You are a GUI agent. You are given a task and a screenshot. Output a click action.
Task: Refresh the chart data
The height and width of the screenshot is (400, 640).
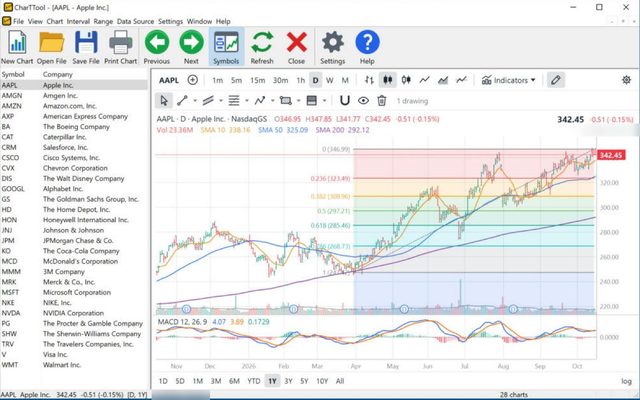262,42
